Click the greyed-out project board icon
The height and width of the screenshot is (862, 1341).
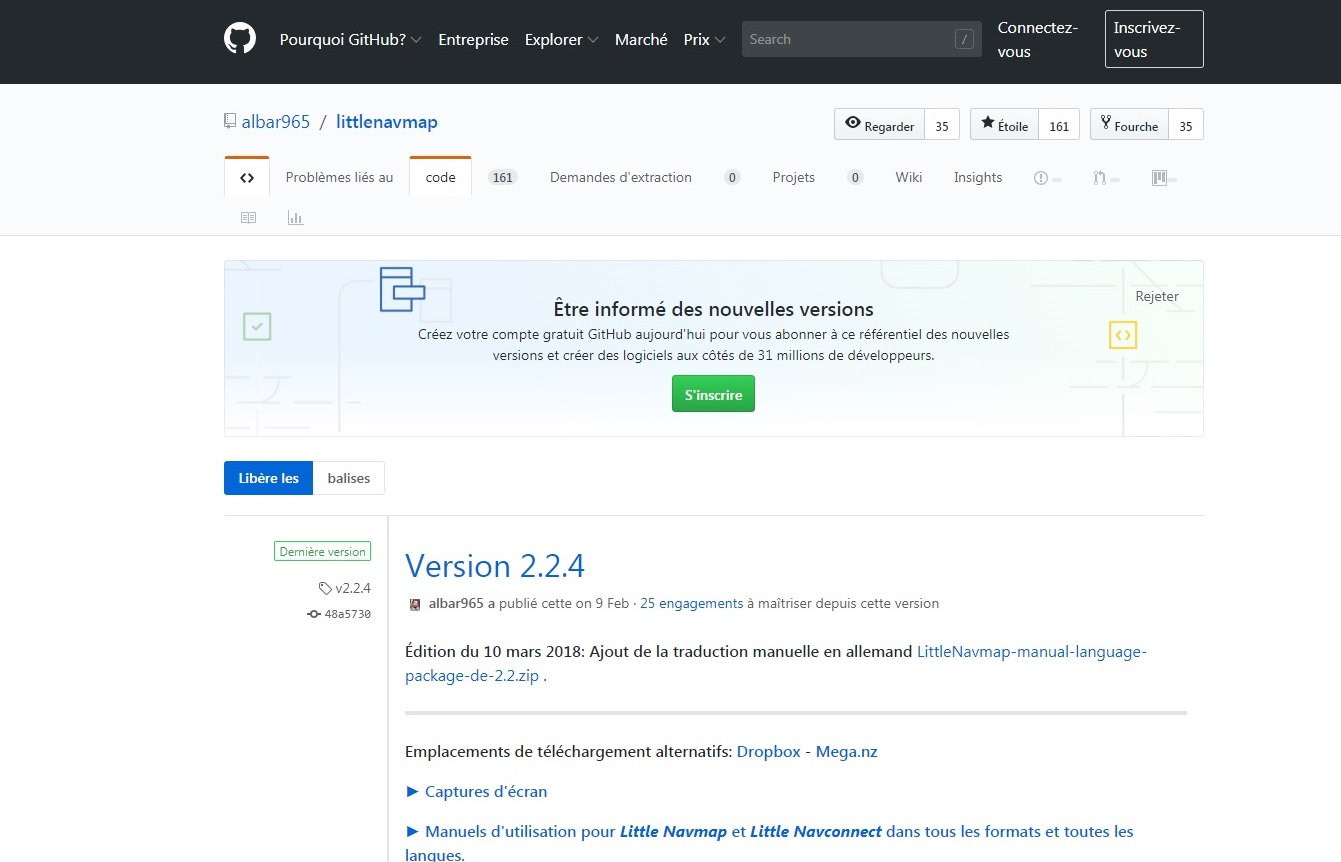1160,178
